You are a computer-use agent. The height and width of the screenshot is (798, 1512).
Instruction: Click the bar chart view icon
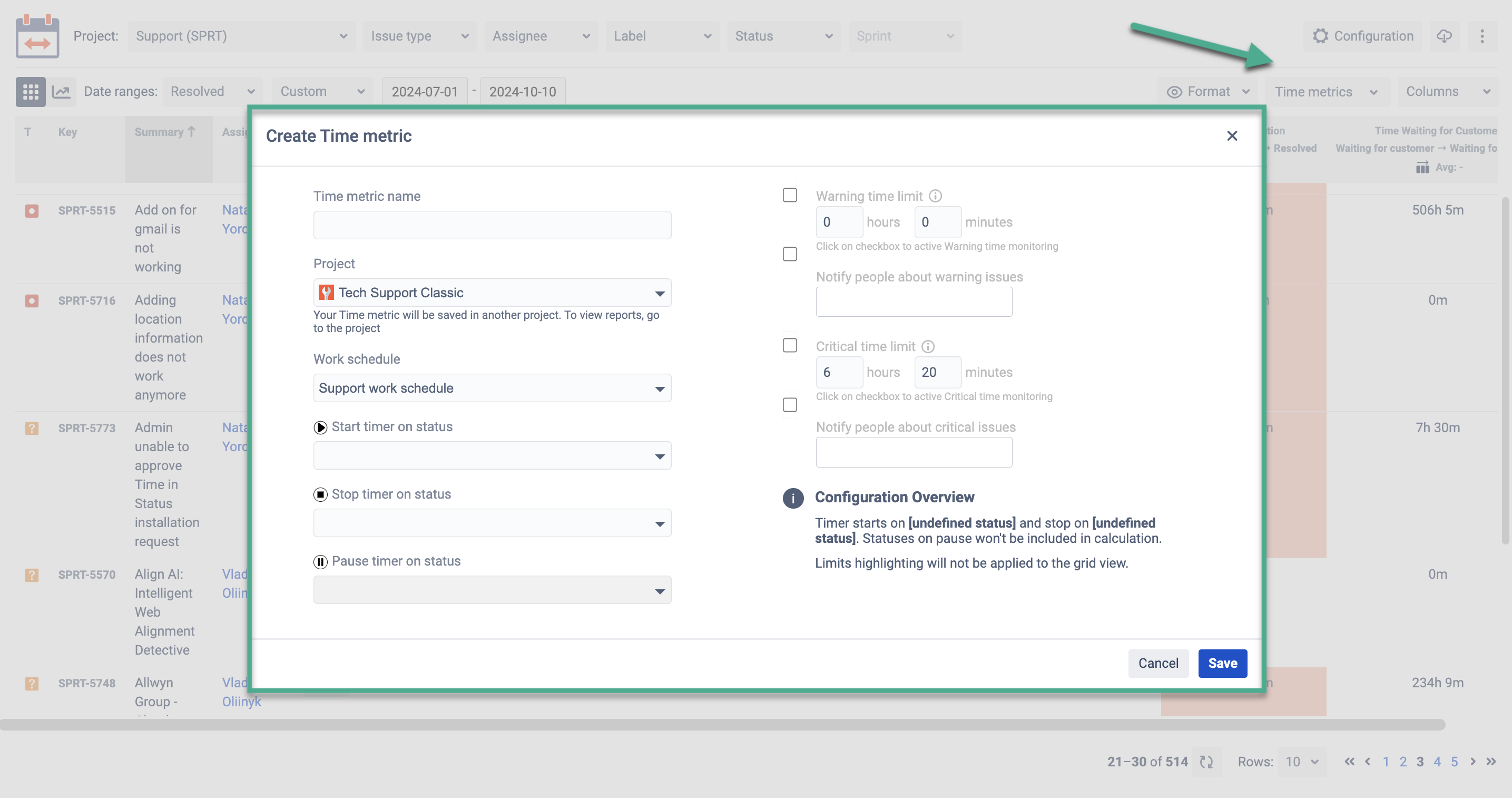point(61,91)
